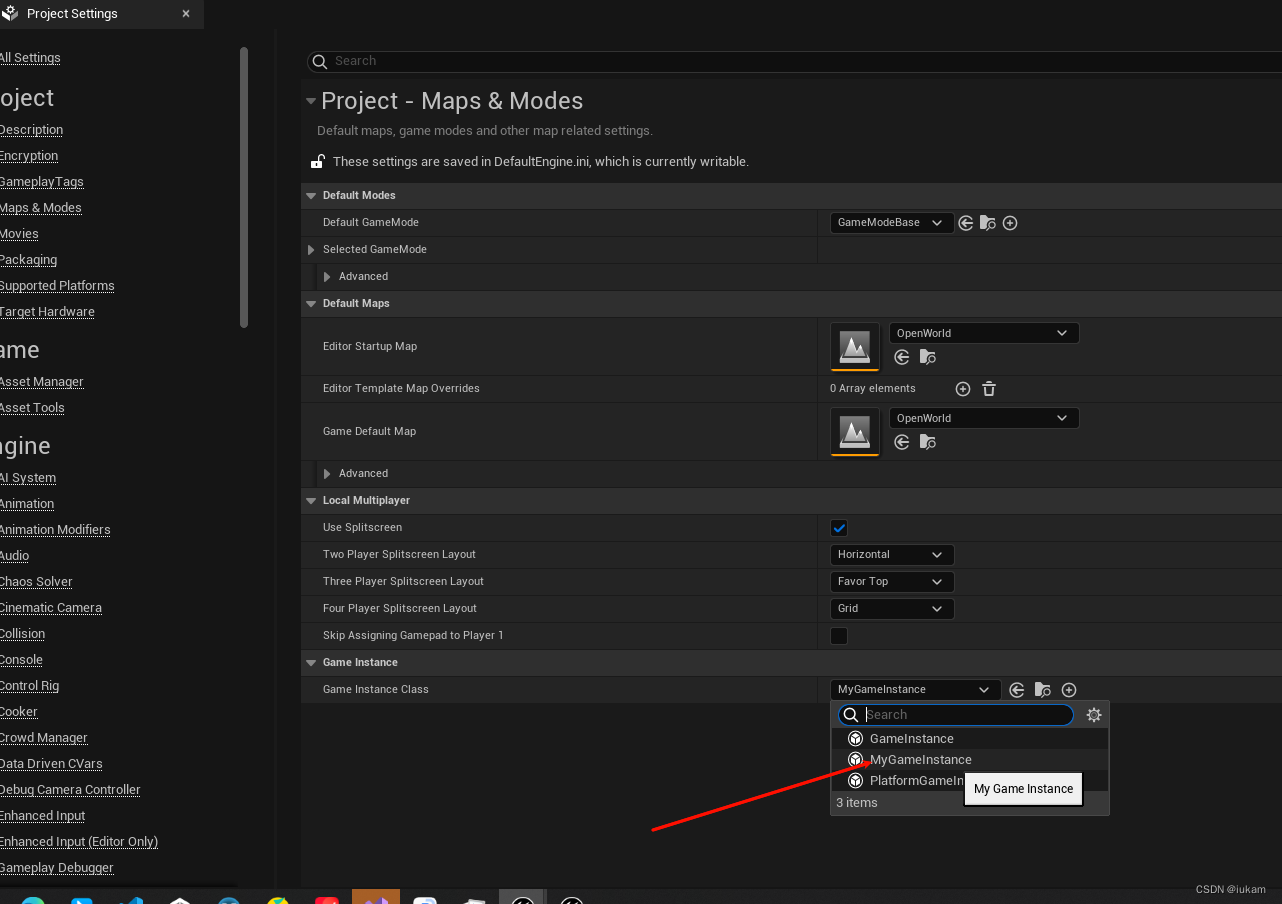Open Gameplay Debugger settings page
The image size is (1282, 904).
[56, 868]
